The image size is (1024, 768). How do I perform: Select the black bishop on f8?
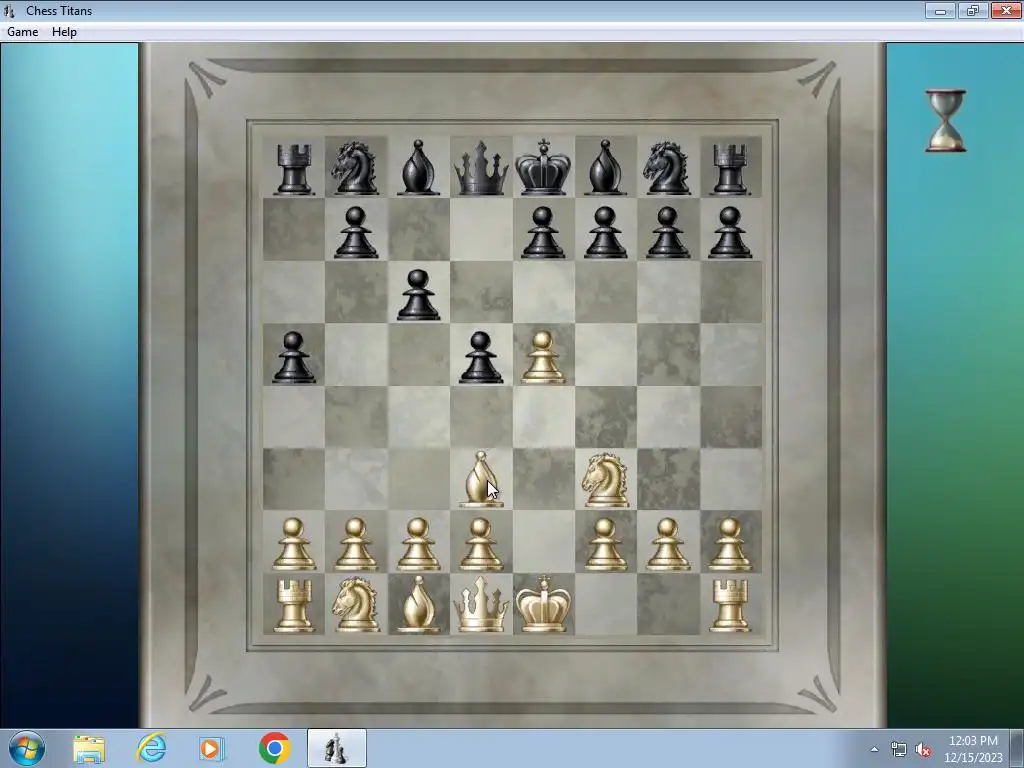(x=605, y=167)
